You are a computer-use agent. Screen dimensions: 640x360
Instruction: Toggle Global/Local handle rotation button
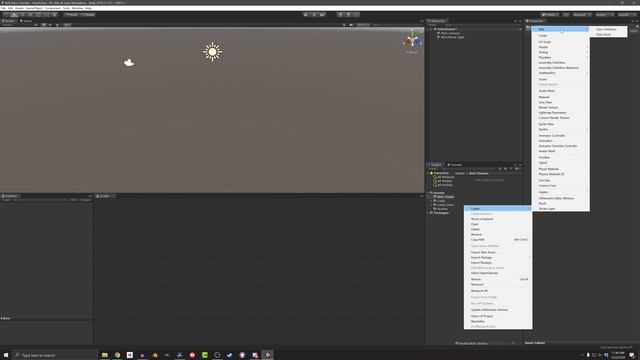88,15
